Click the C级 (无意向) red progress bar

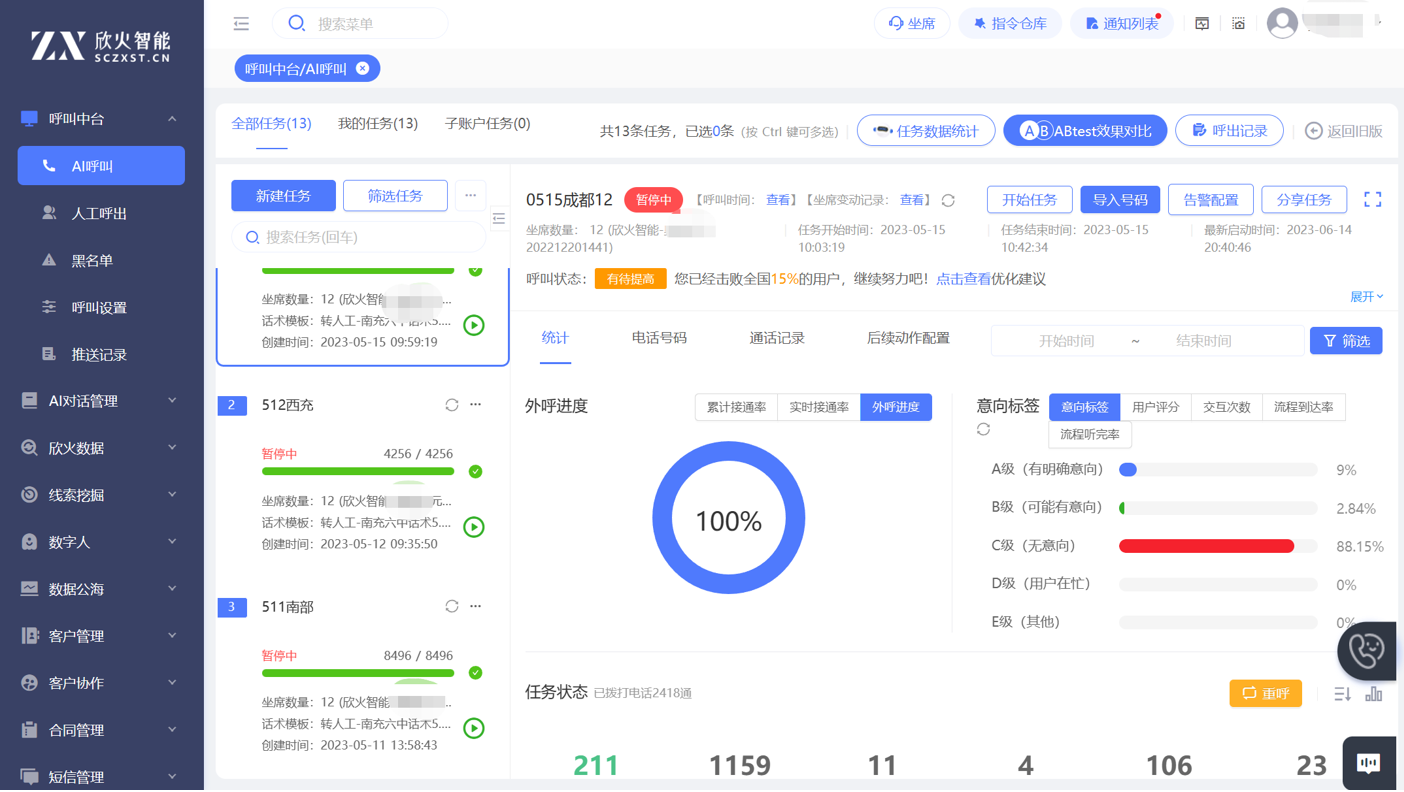click(x=1206, y=546)
